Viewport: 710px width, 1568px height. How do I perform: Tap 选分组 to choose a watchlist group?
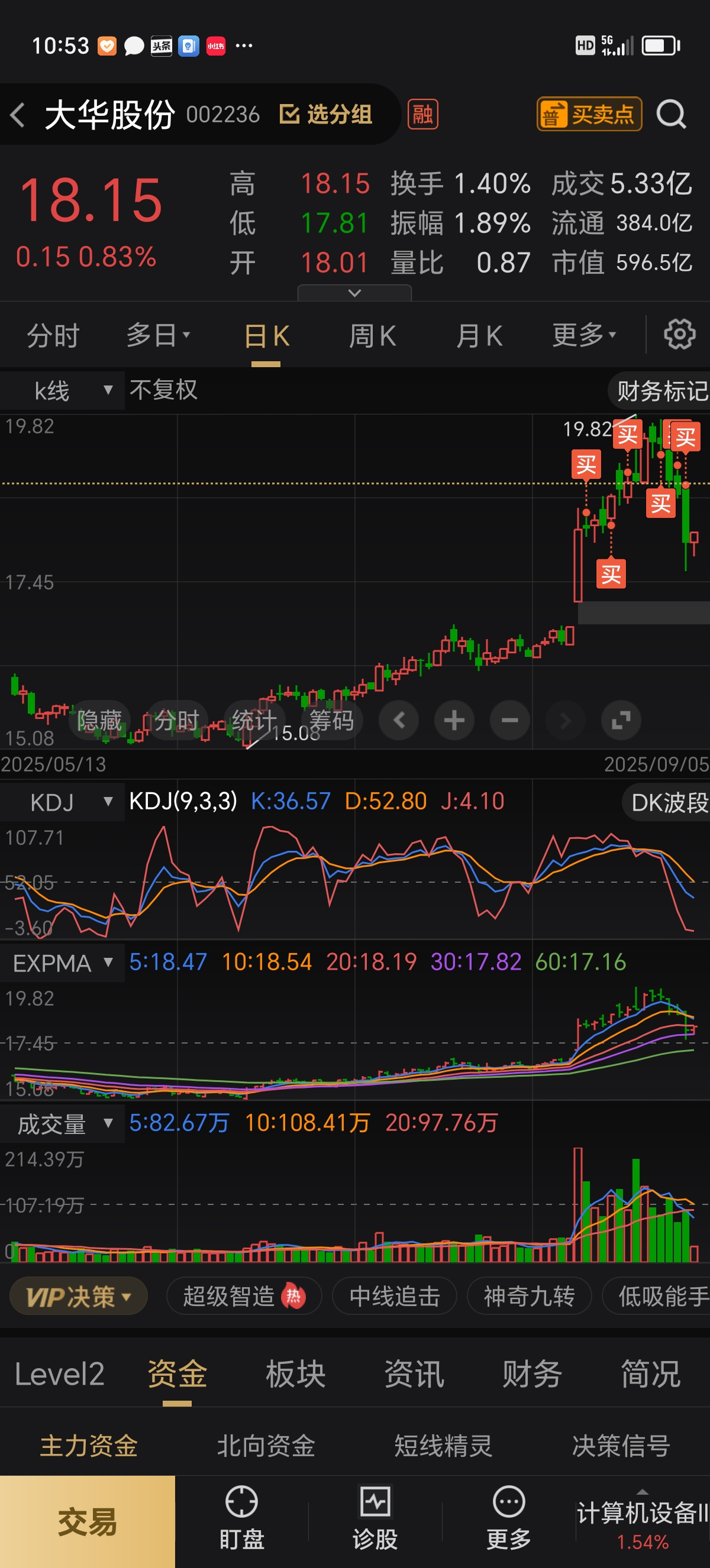click(x=326, y=114)
